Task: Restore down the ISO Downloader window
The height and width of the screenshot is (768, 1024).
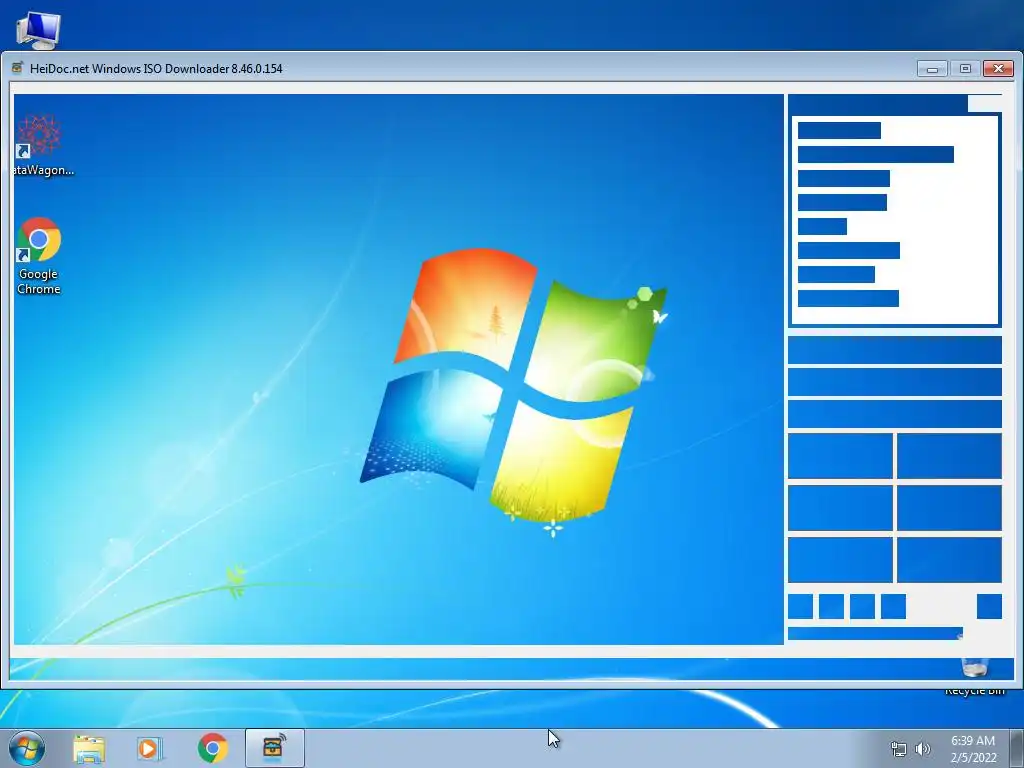Action: pyautogui.click(x=965, y=69)
